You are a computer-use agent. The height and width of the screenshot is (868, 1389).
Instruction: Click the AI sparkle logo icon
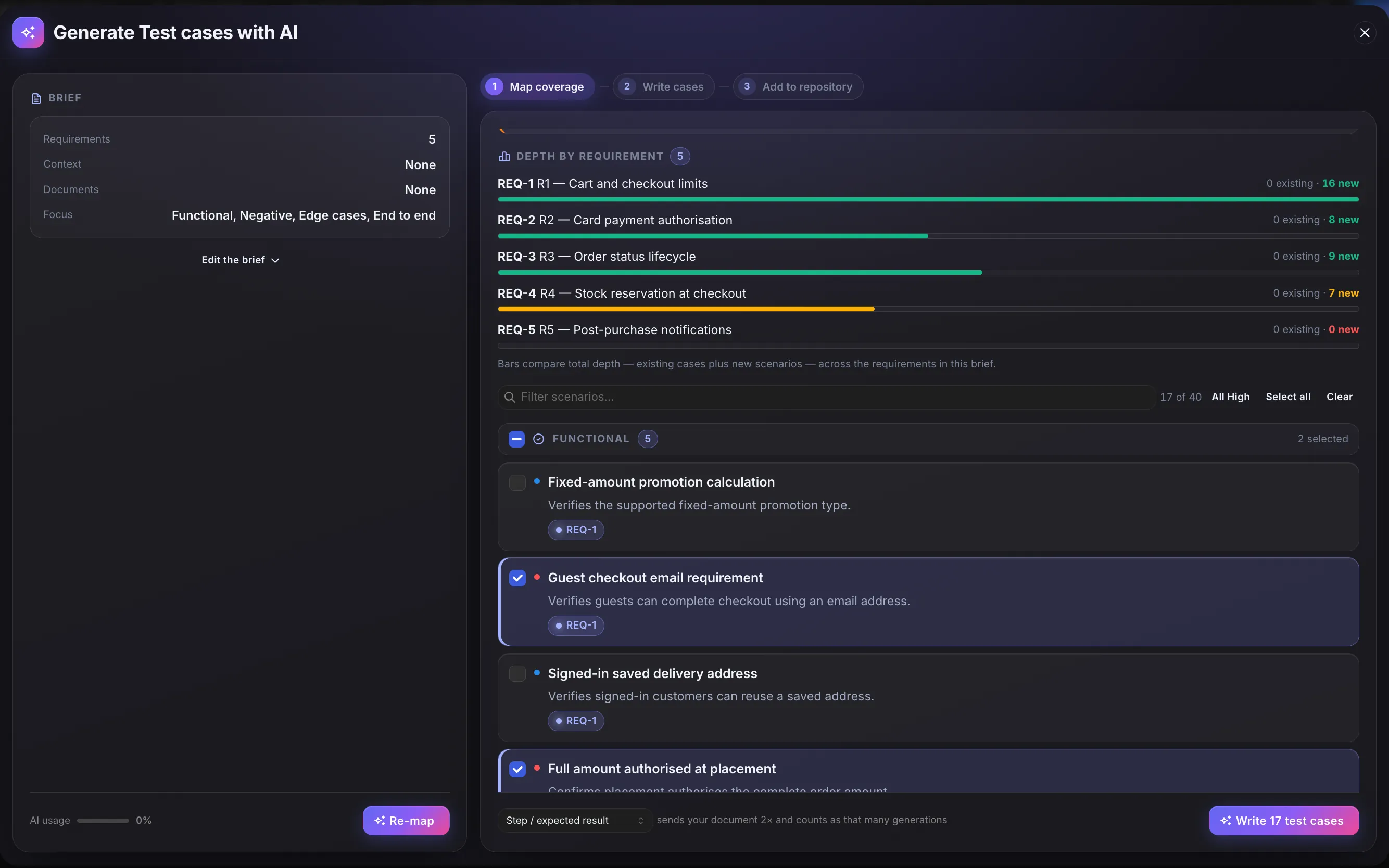coord(28,33)
